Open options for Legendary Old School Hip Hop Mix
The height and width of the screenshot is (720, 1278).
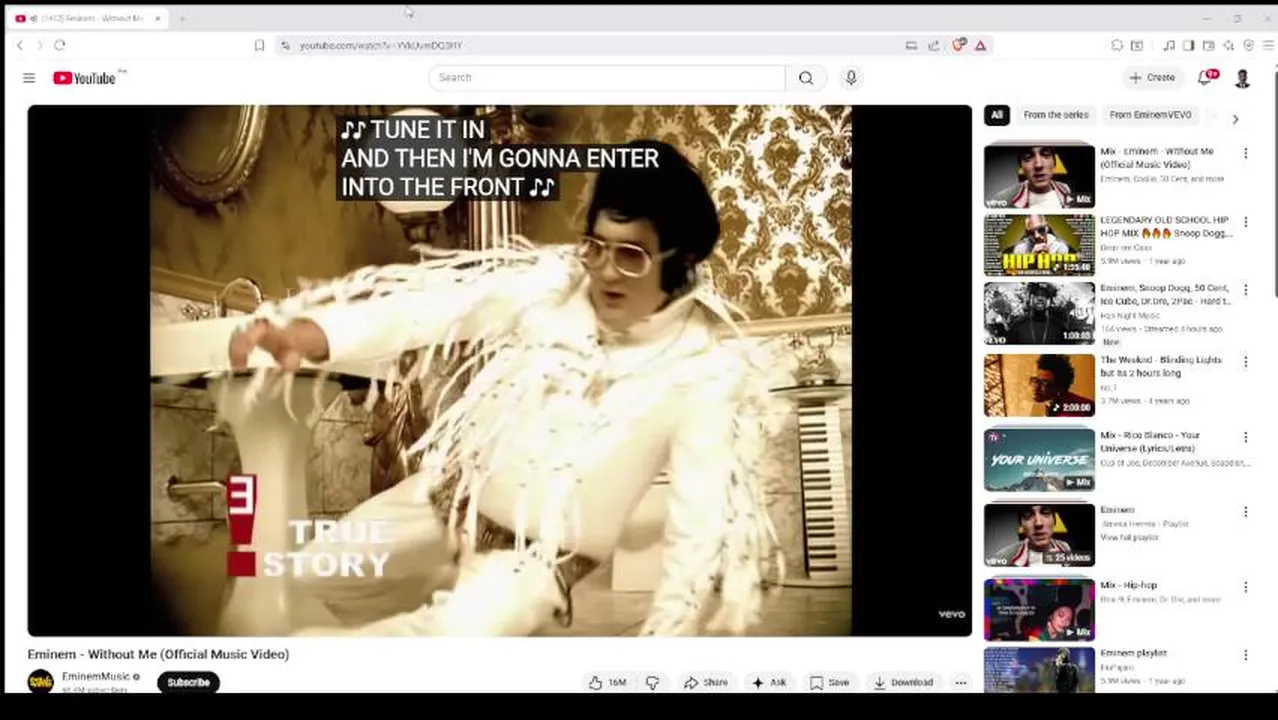tap(1246, 221)
